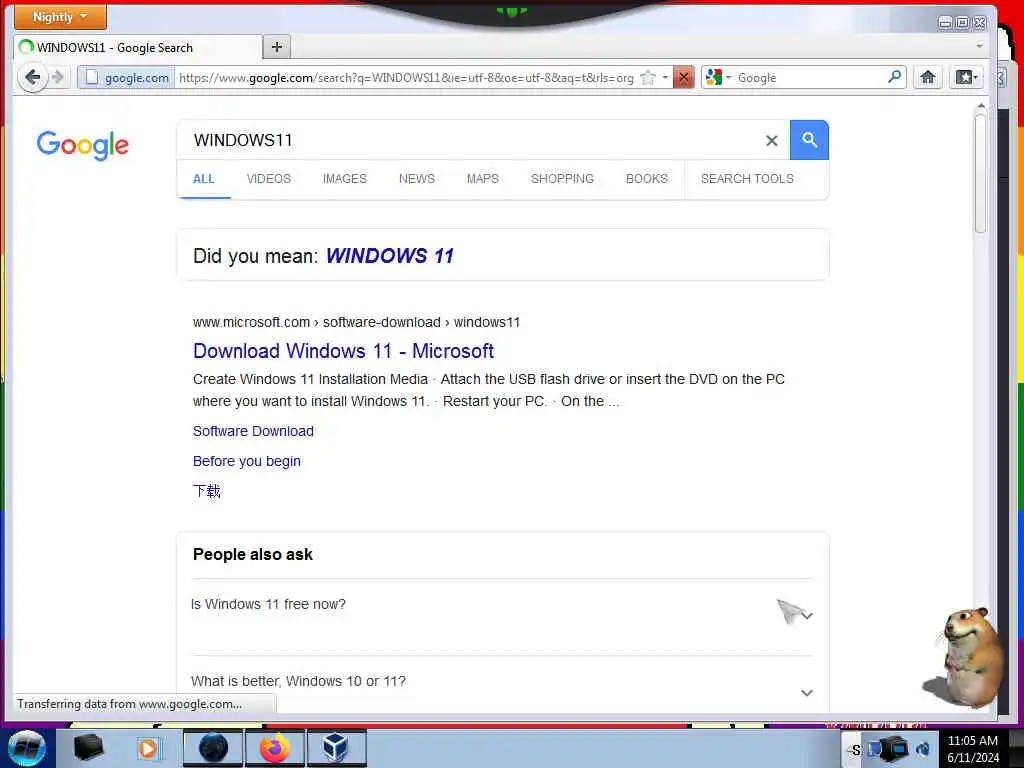Open the 下载 sitelink
Image resolution: width=1024 pixels, height=768 pixels.
[207, 491]
